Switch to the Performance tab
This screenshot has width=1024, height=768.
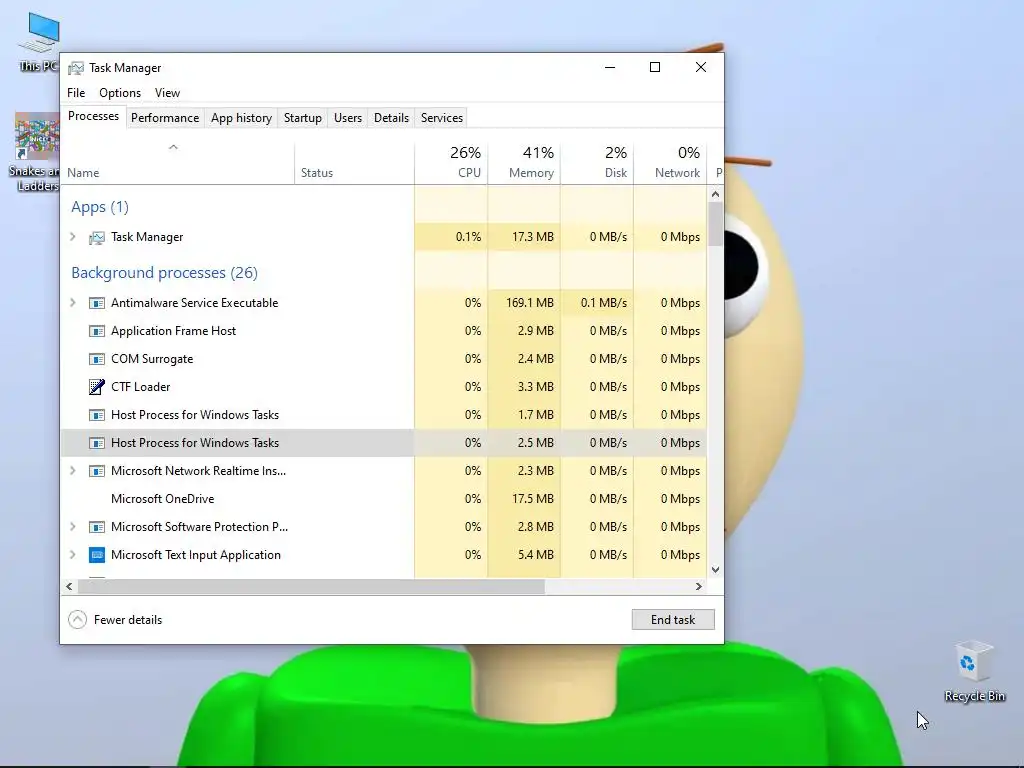coord(165,118)
